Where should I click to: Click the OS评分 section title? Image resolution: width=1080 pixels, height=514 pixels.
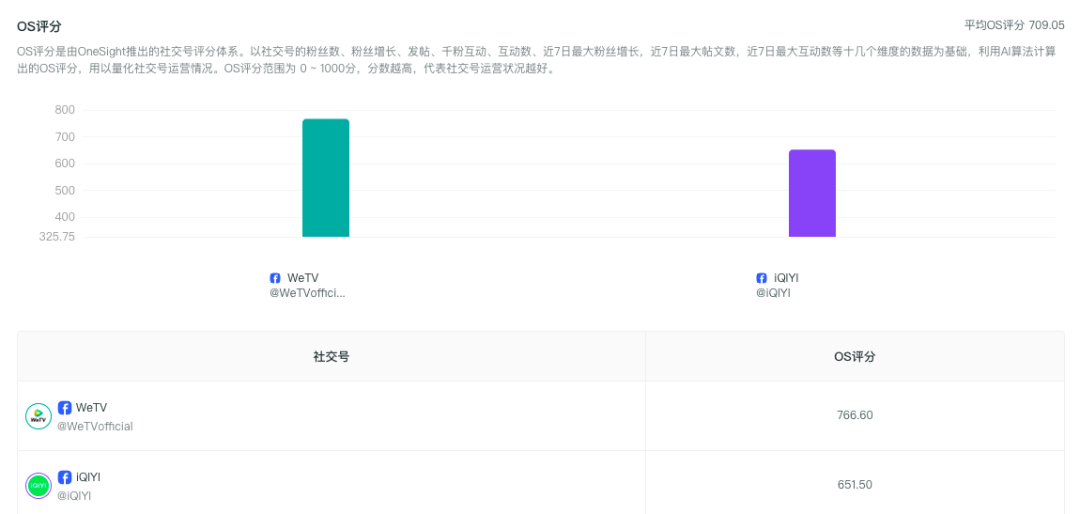(39, 27)
